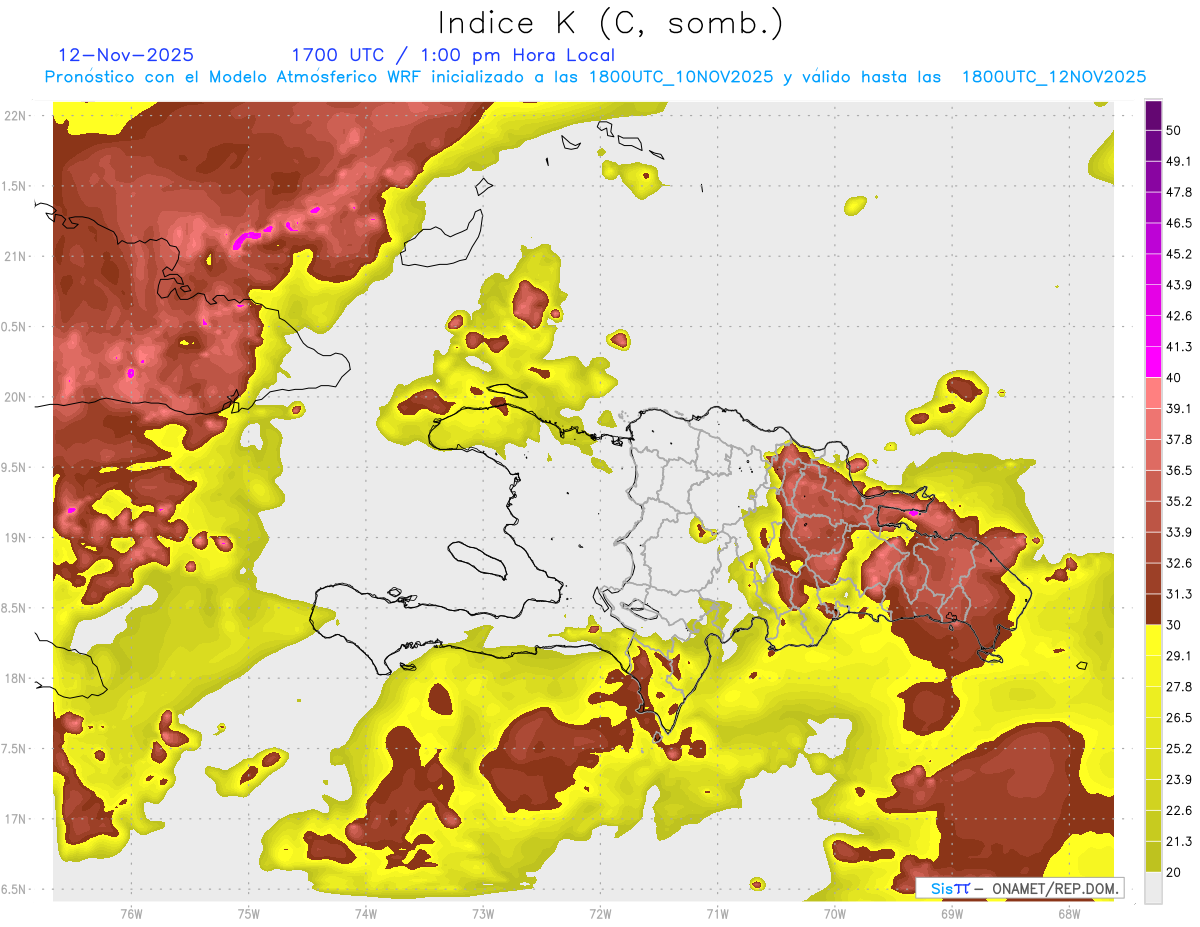Viewport: 1200px width, 927px height.
Task: Pick the legend swatch between 40 and 41.3
Action: (x=1154, y=362)
